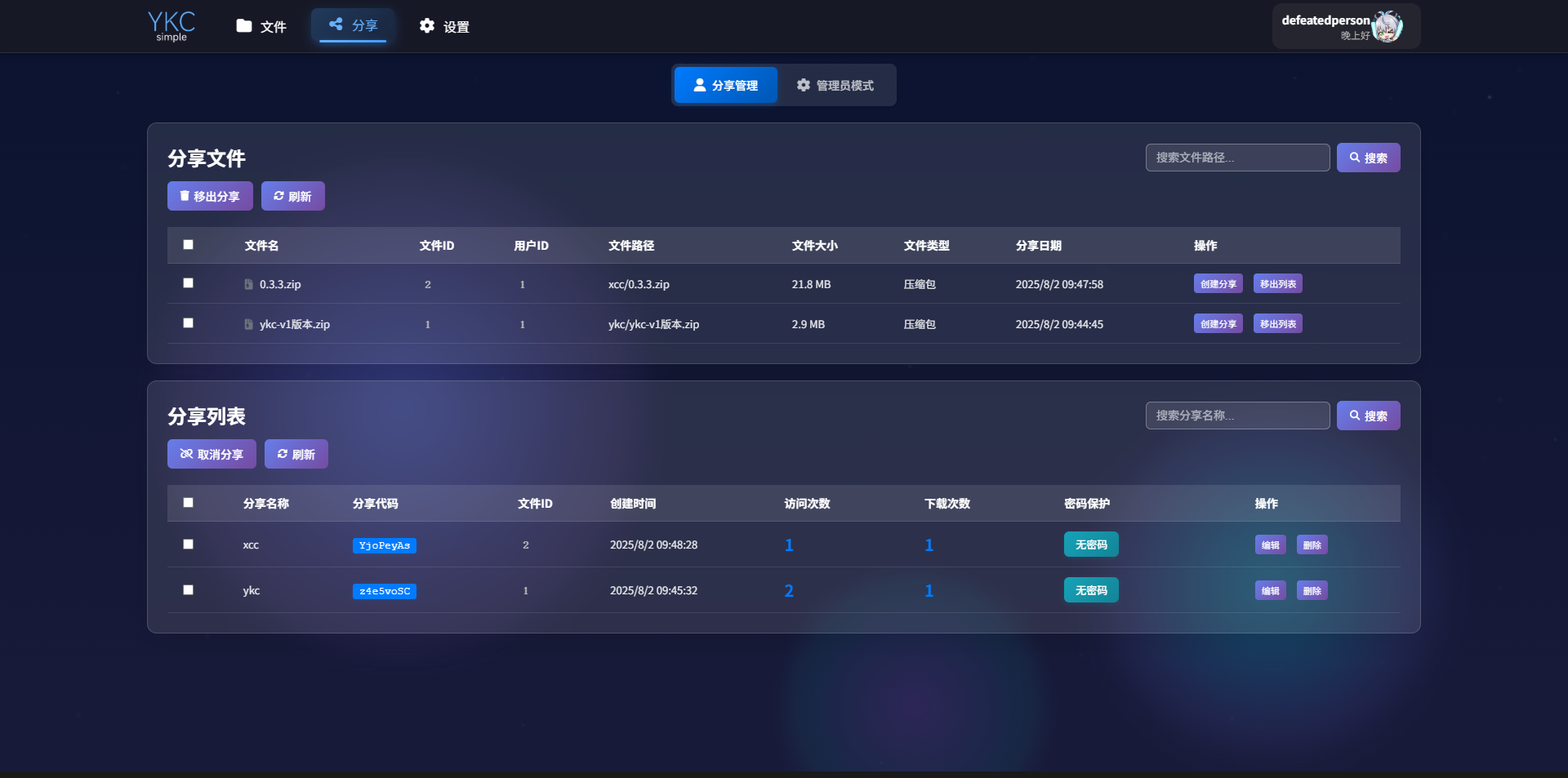The height and width of the screenshot is (778, 1568).
Task: Edit the ykc share entry
Action: (1270, 590)
